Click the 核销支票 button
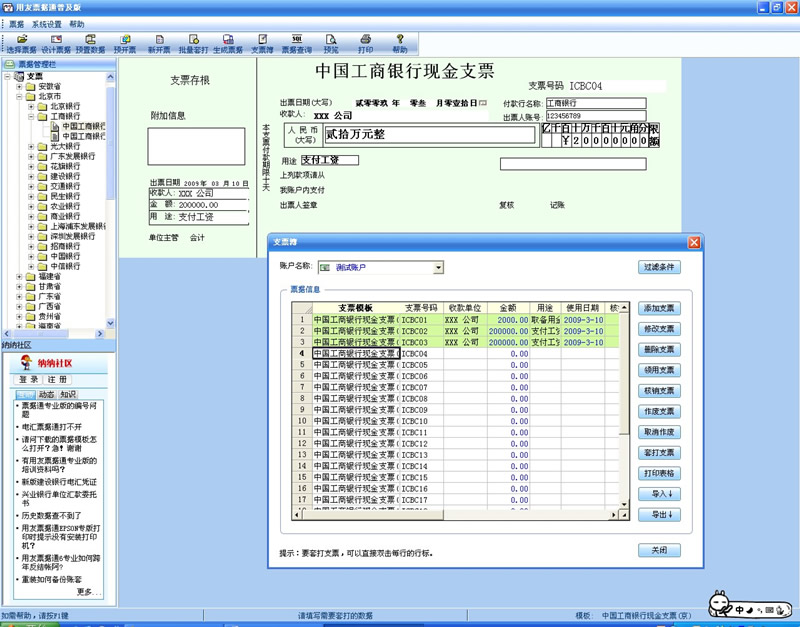 coord(659,391)
